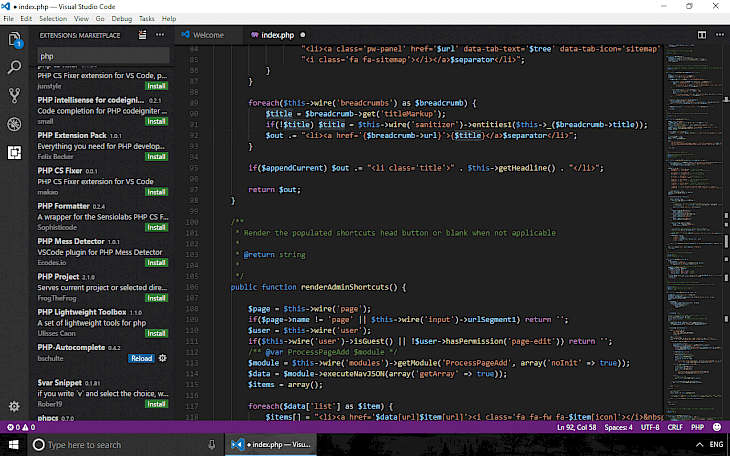Screen dimensions: 730x456
Task: Open the Go menu
Action: tap(100, 19)
